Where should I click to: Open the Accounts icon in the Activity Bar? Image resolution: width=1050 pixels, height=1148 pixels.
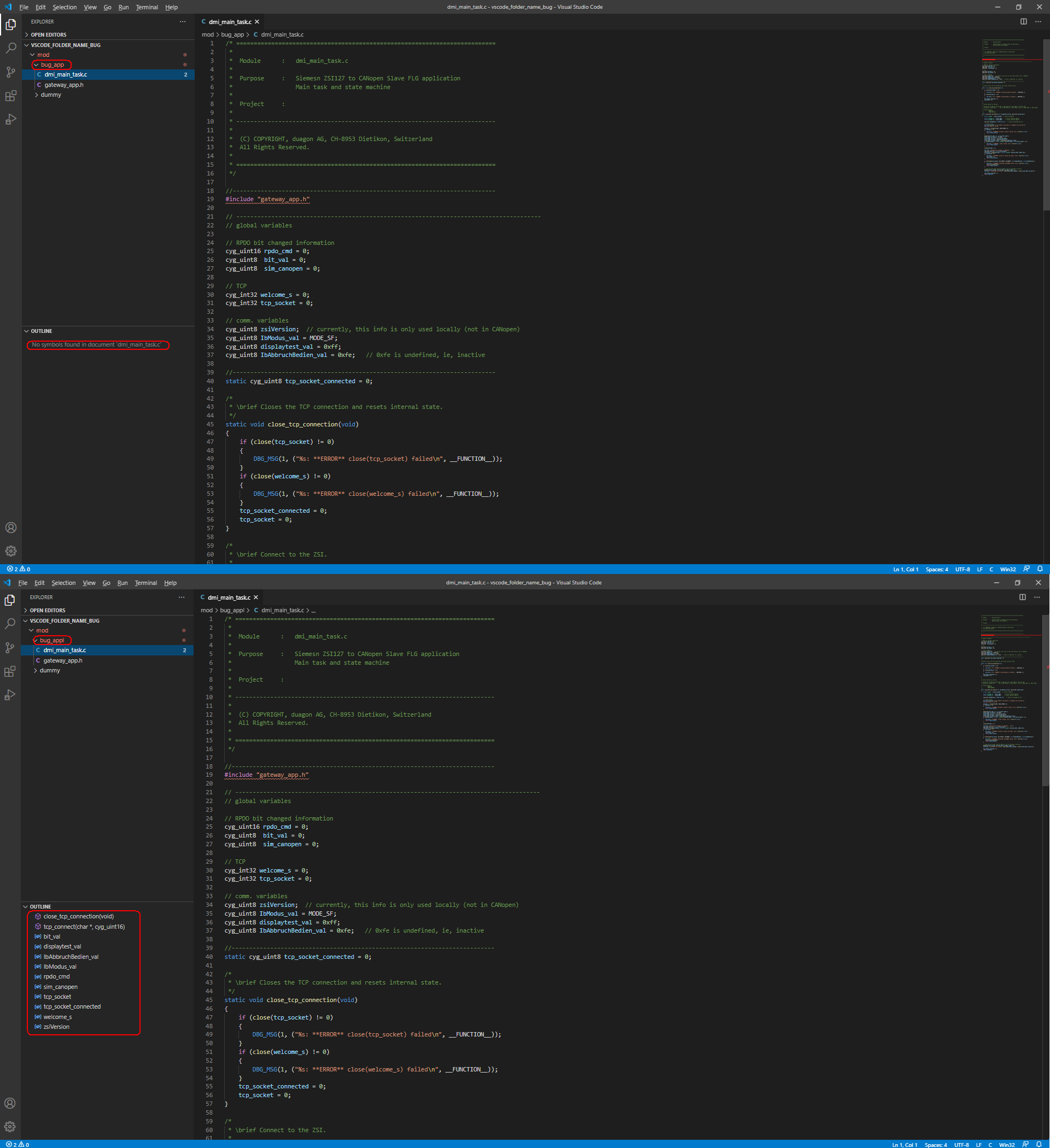[x=10, y=528]
